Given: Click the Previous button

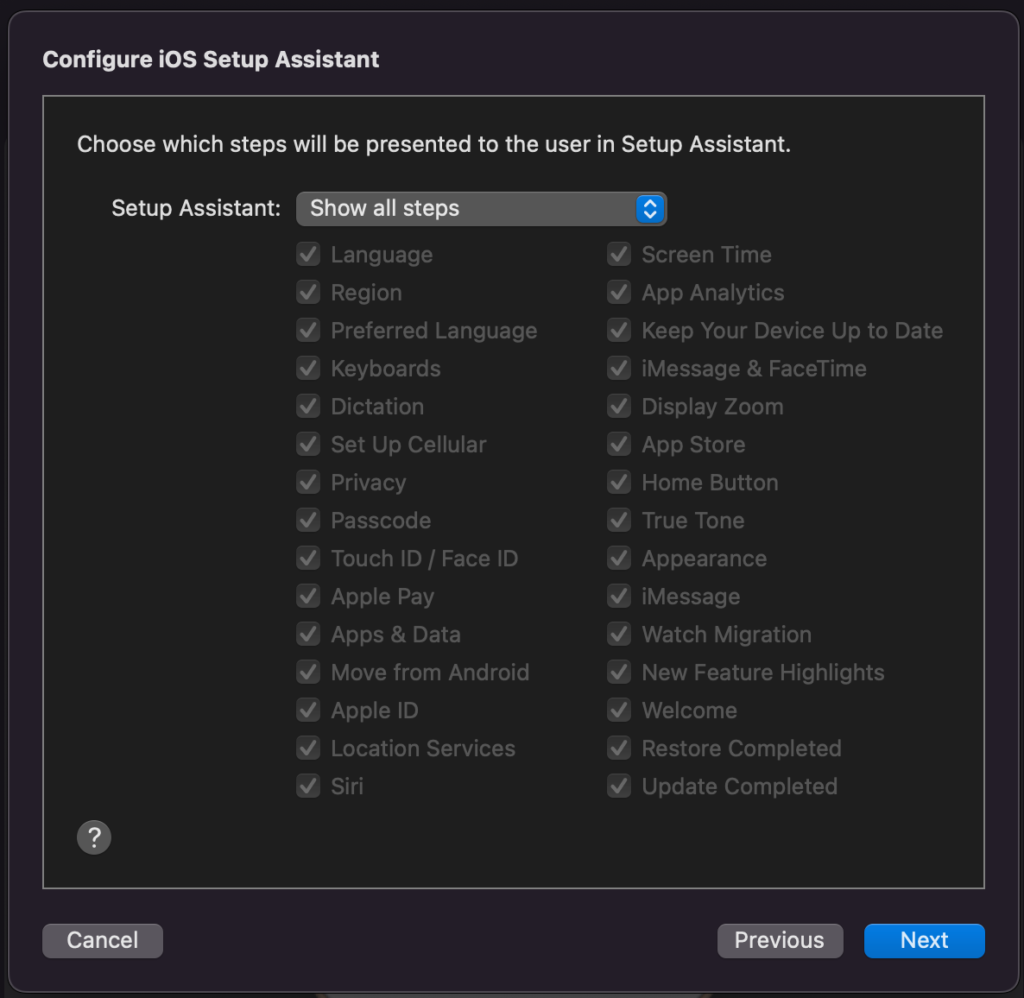Looking at the screenshot, I should 780,940.
